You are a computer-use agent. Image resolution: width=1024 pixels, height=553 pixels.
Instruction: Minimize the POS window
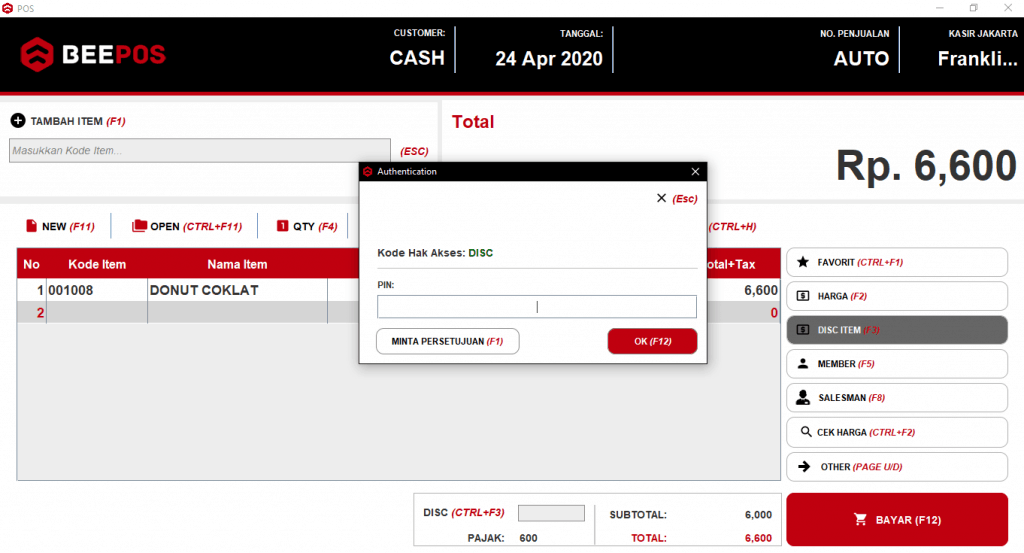[x=939, y=8]
